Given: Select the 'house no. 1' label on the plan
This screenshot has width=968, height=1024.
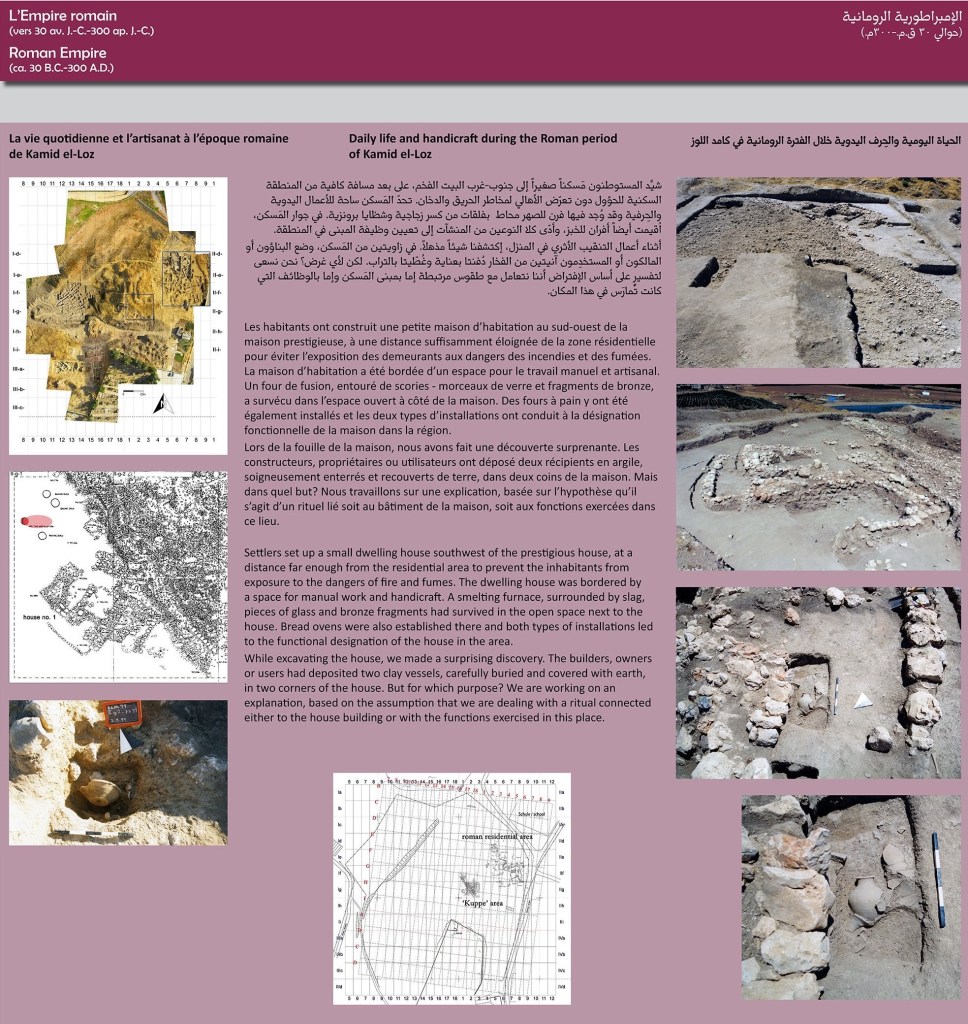Looking at the screenshot, I should (38, 617).
